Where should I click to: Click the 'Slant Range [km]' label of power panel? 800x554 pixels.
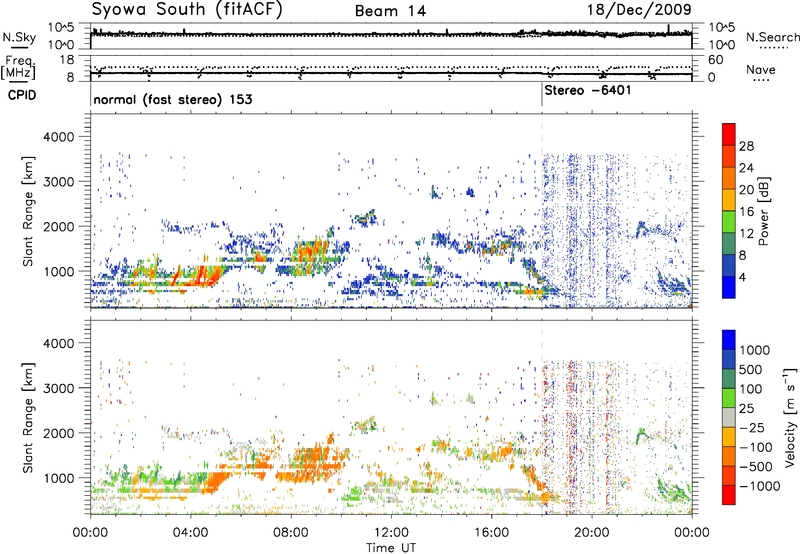point(28,211)
